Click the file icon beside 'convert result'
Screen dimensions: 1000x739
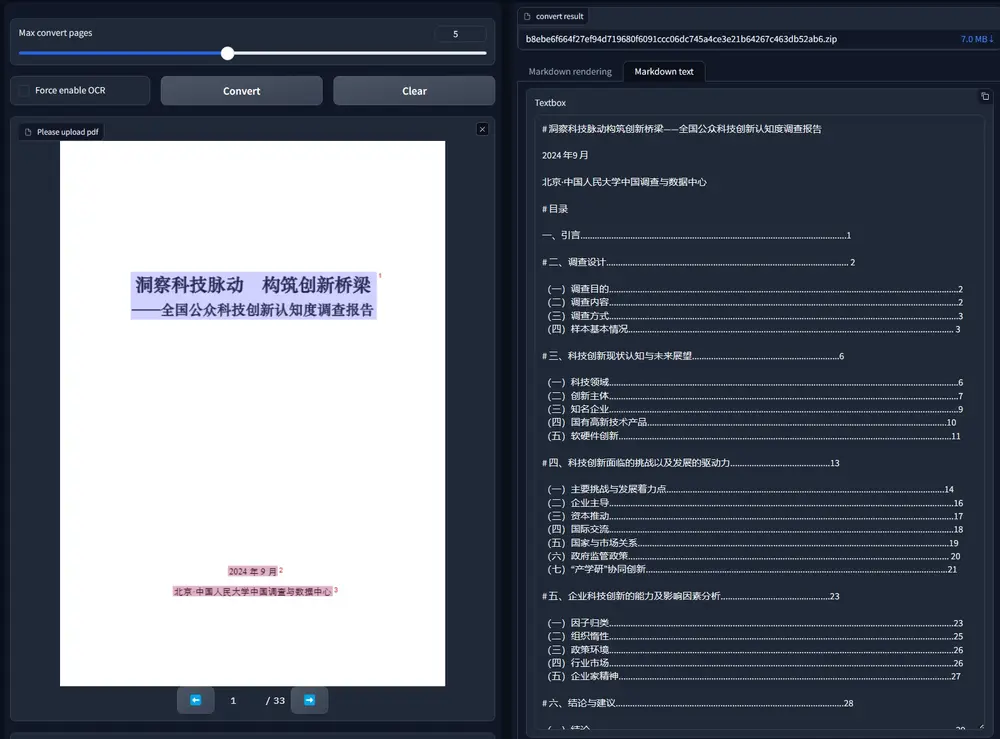coord(527,17)
